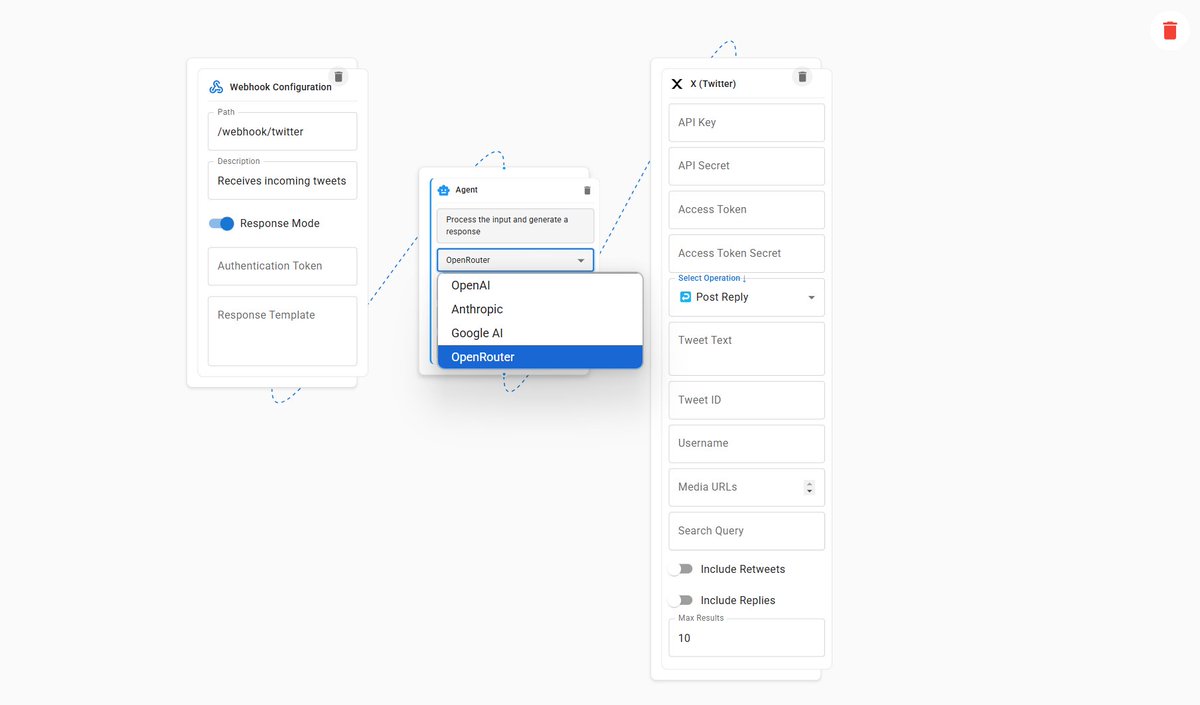This screenshot has height=705, width=1200.
Task: Click the 'Include Replies' label
Action: (x=738, y=600)
